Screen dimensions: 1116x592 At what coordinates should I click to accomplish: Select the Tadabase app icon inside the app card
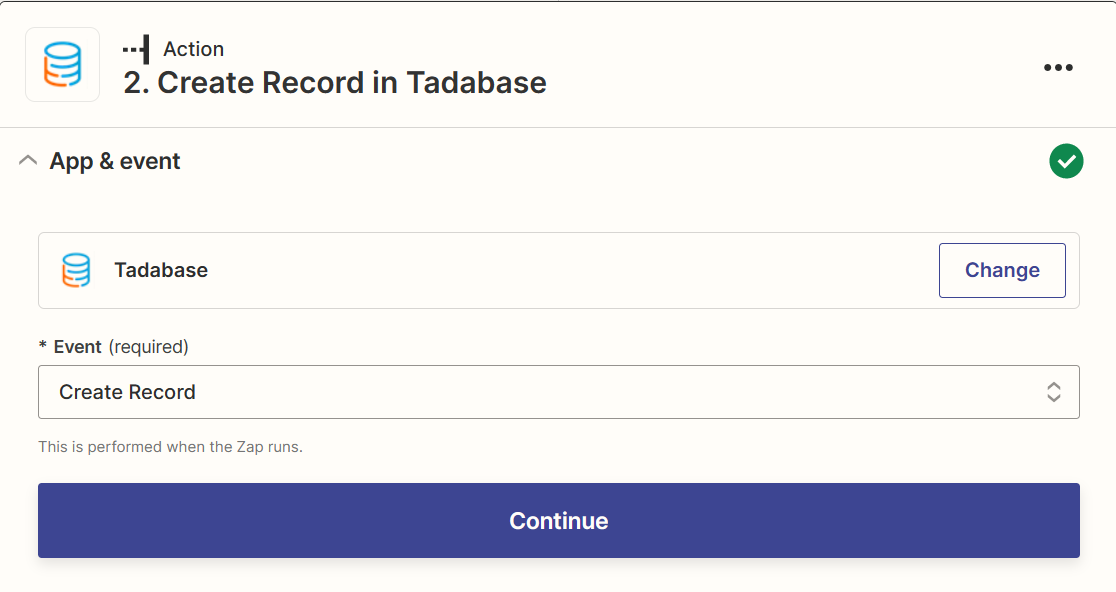[75, 270]
